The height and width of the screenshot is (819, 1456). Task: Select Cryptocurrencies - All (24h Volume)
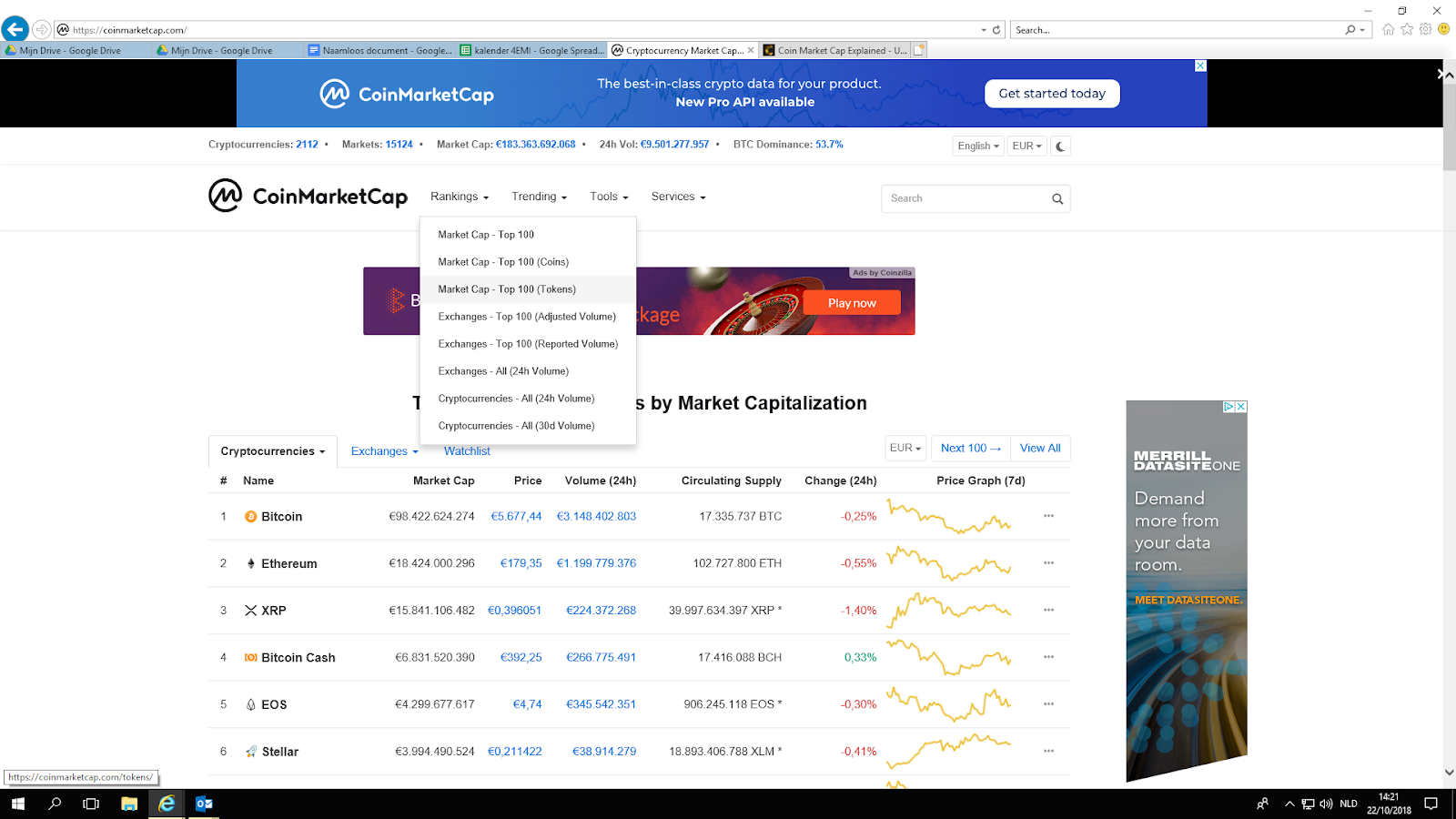click(x=528, y=399)
